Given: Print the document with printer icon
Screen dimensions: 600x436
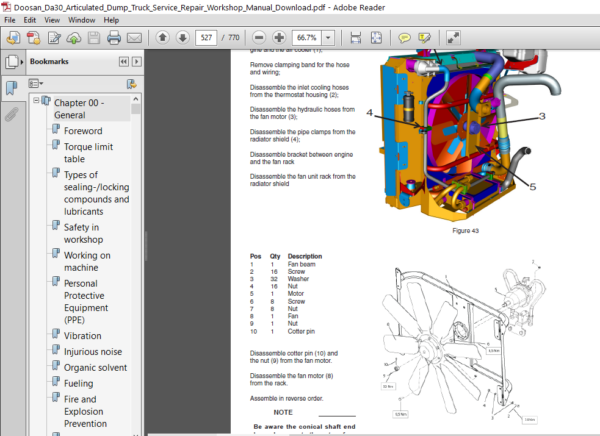Looking at the screenshot, I should [x=114, y=38].
